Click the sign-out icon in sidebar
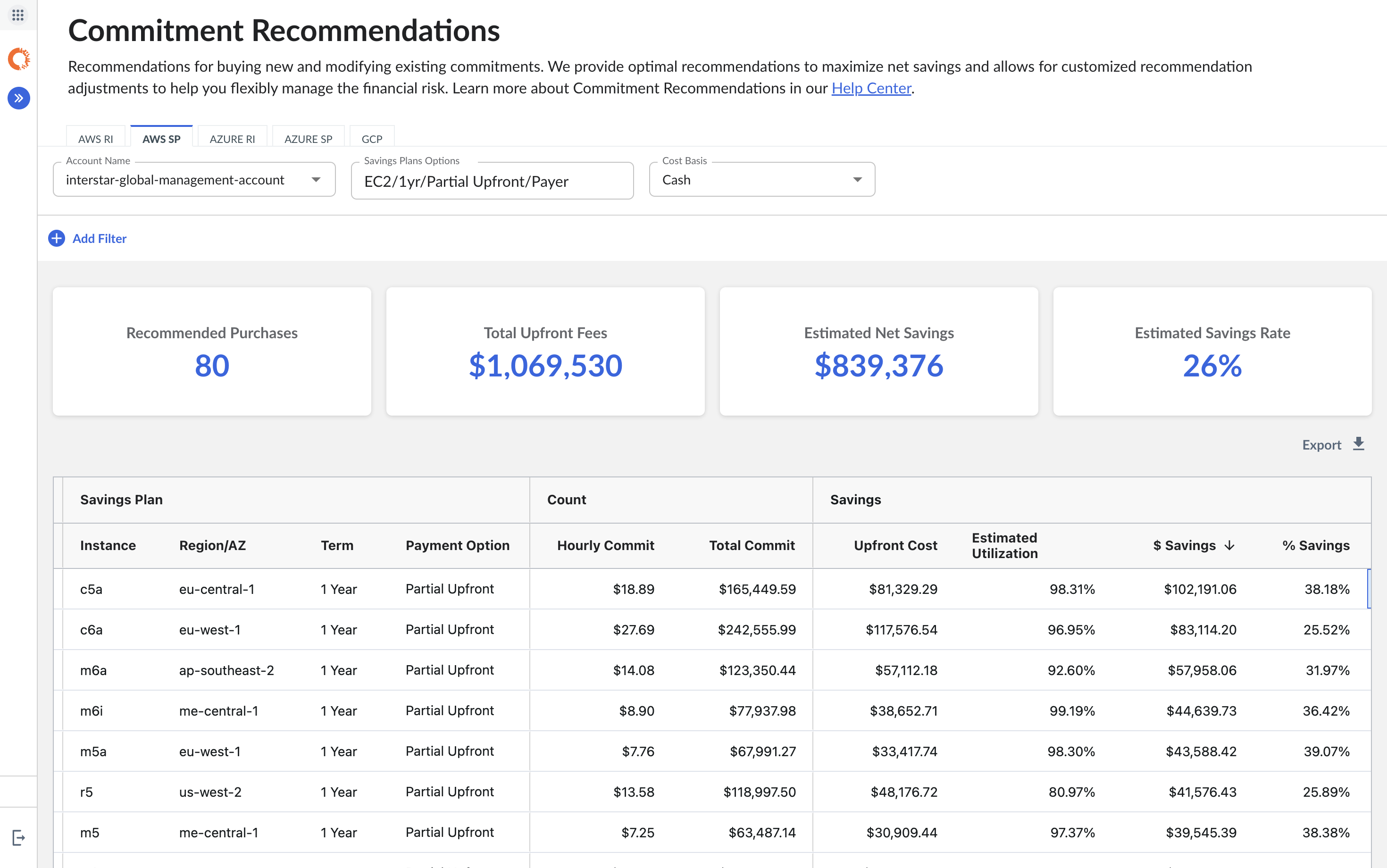 (19, 838)
